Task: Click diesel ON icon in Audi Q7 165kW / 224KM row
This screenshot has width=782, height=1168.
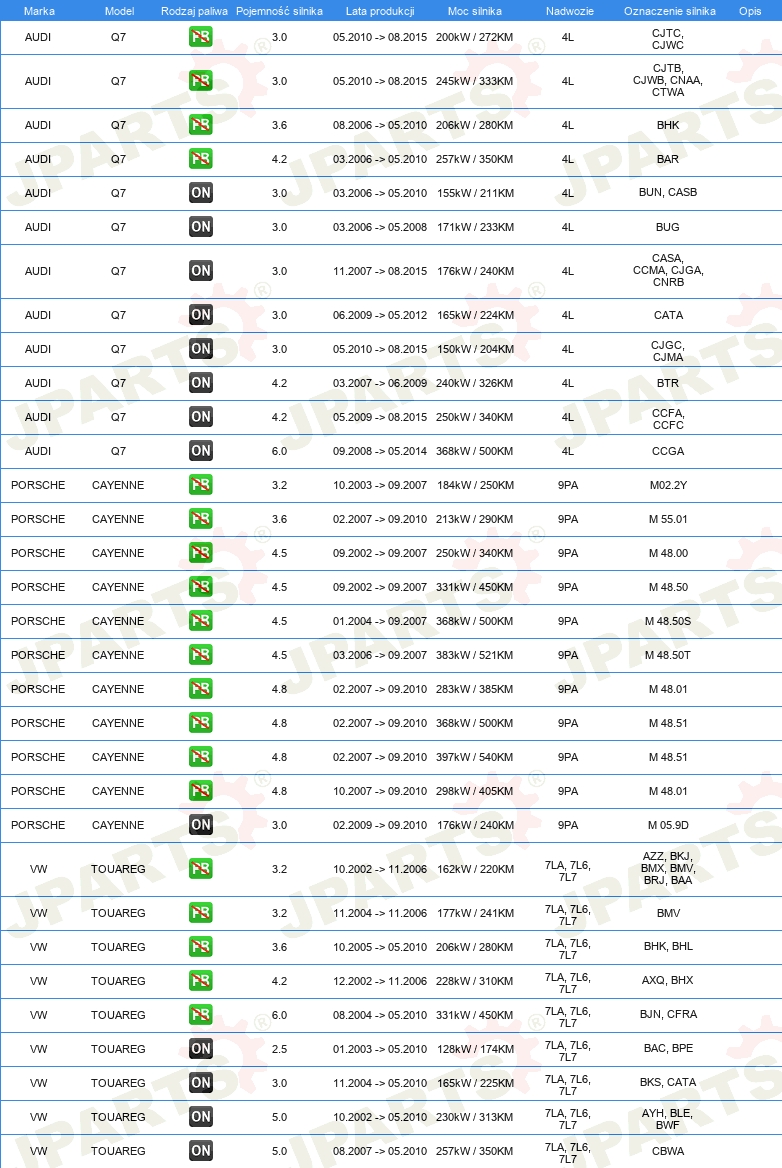Action: [x=200, y=314]
